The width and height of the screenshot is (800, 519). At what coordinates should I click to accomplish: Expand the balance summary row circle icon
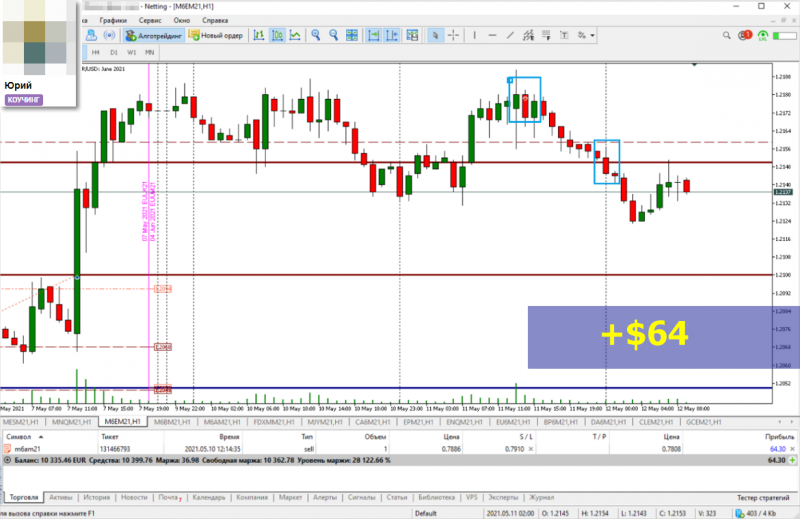coord(7,460)
